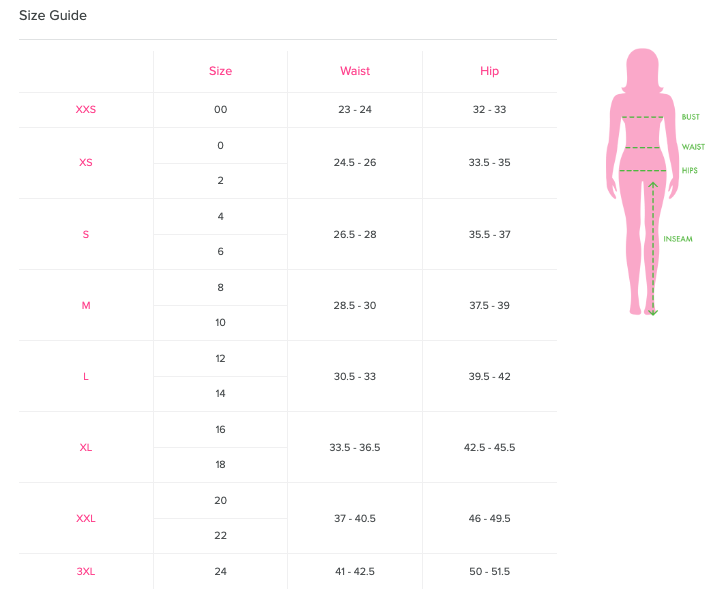Screen dimensions: 711x614
Task: Select size 10 cell
Action: pos(220,322)
